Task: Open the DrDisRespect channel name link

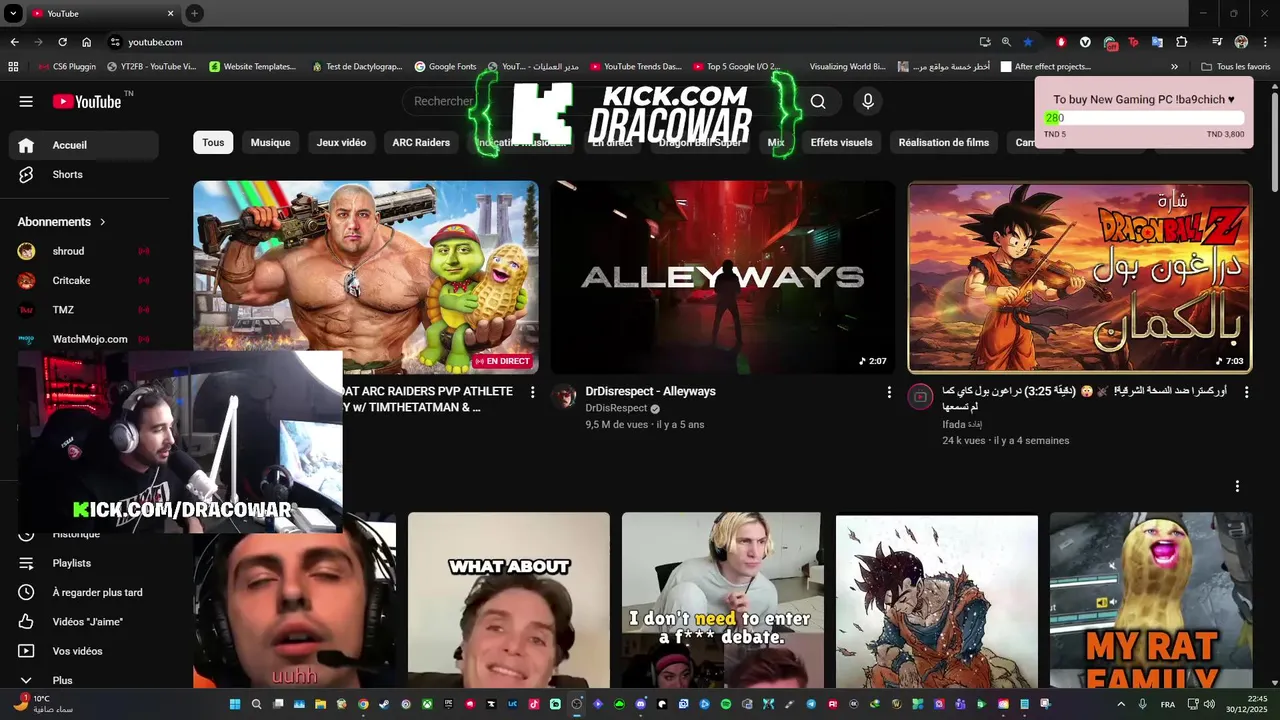Action: [616, 408]
